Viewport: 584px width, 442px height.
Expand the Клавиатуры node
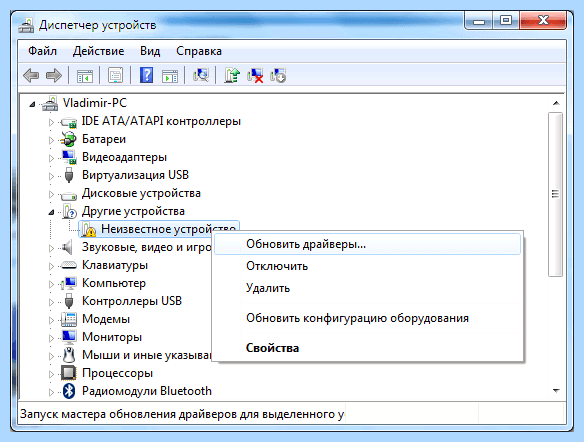pyautogui.click(x=51, y=266)
